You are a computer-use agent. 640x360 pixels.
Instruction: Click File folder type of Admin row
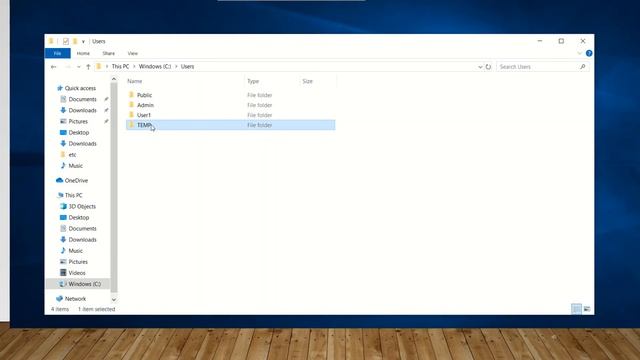tap(260, 105)
